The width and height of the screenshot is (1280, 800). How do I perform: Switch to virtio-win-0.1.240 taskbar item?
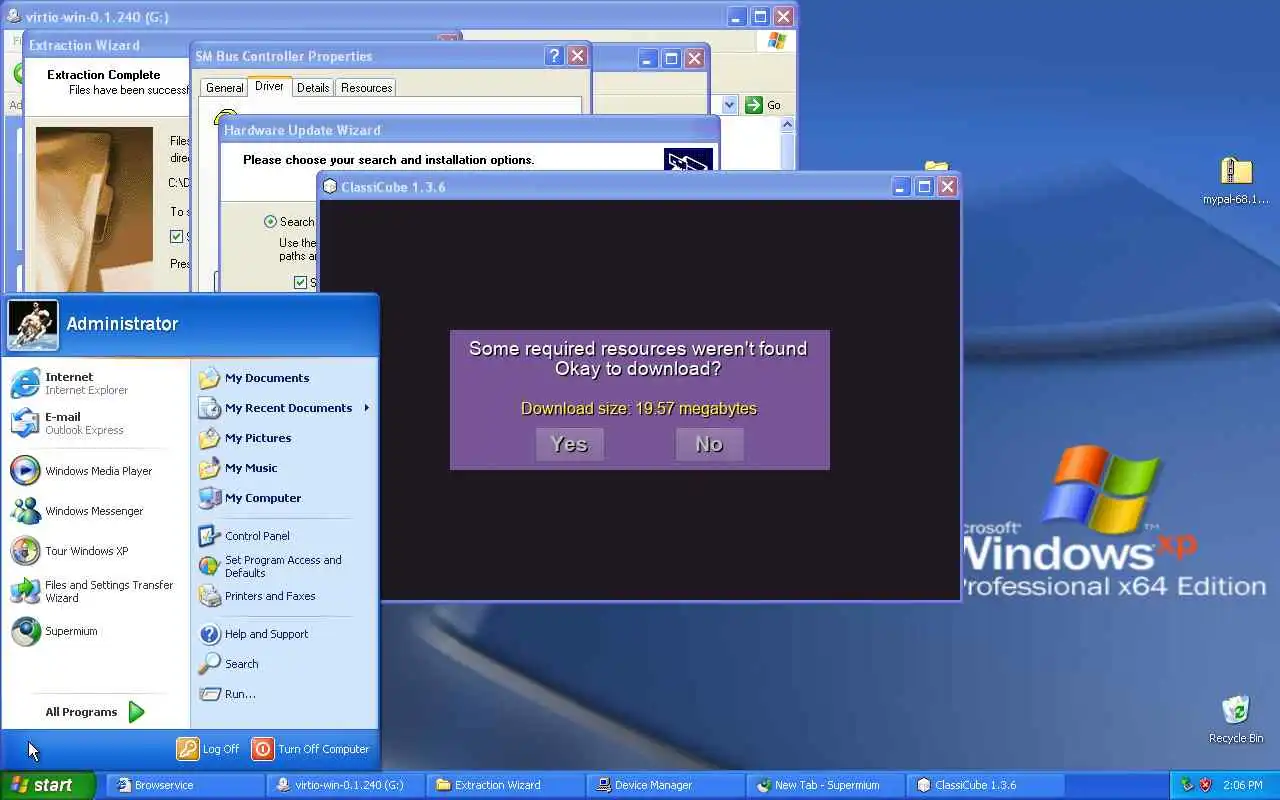346,785
